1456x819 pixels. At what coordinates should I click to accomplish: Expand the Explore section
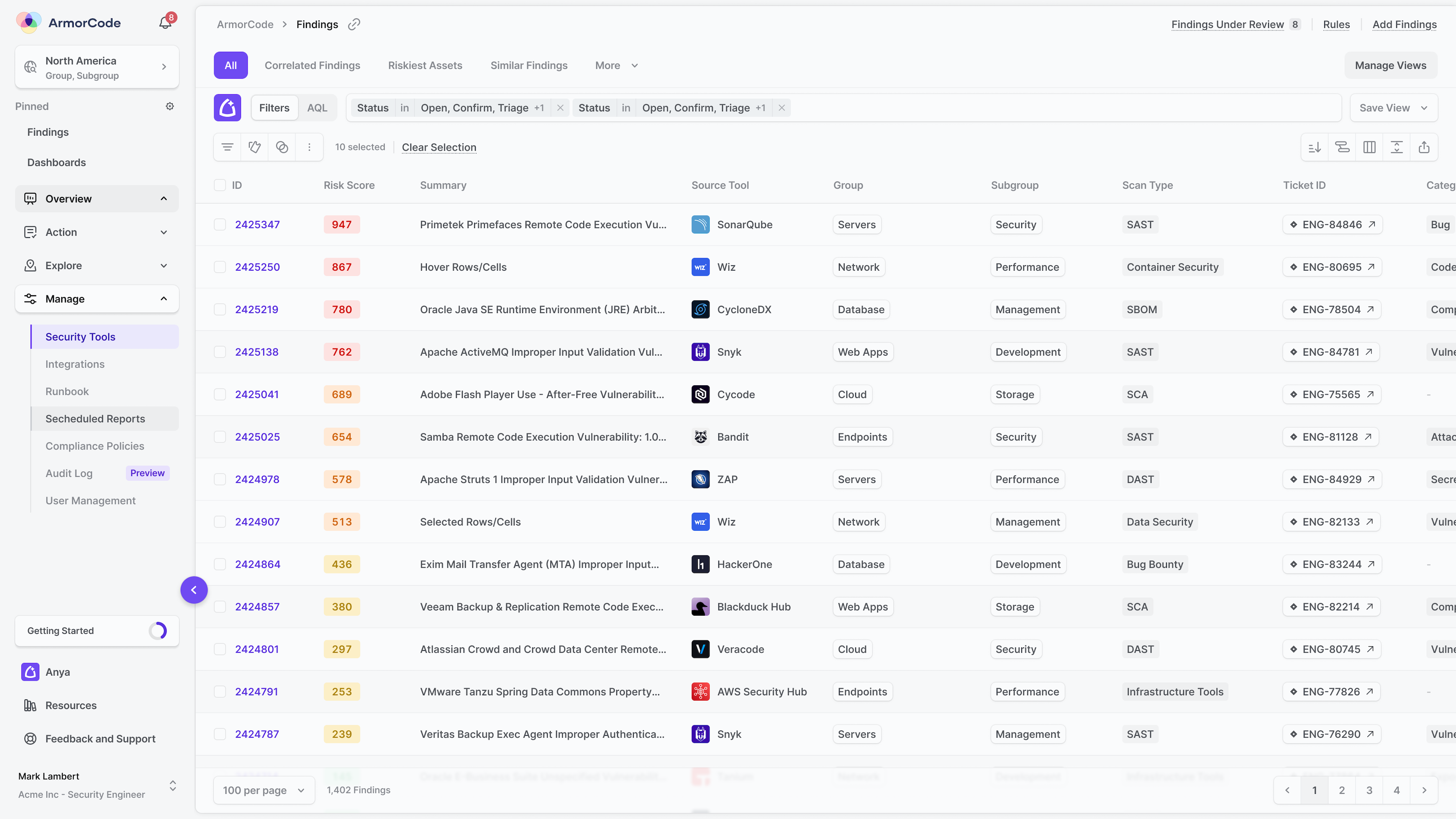point(97,265)
